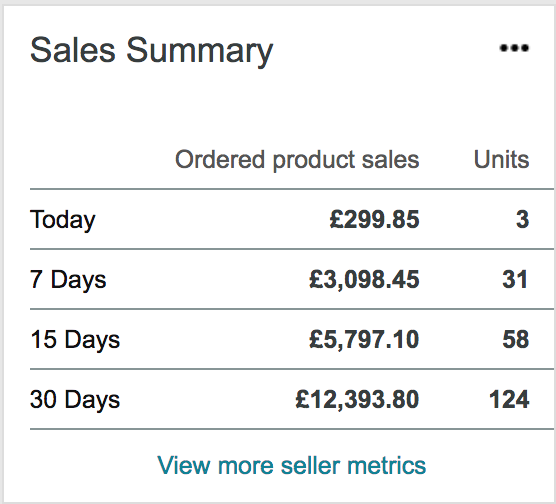Select the 7 Days row label
This screenshot has height=504, width=556.
(68, 279)
